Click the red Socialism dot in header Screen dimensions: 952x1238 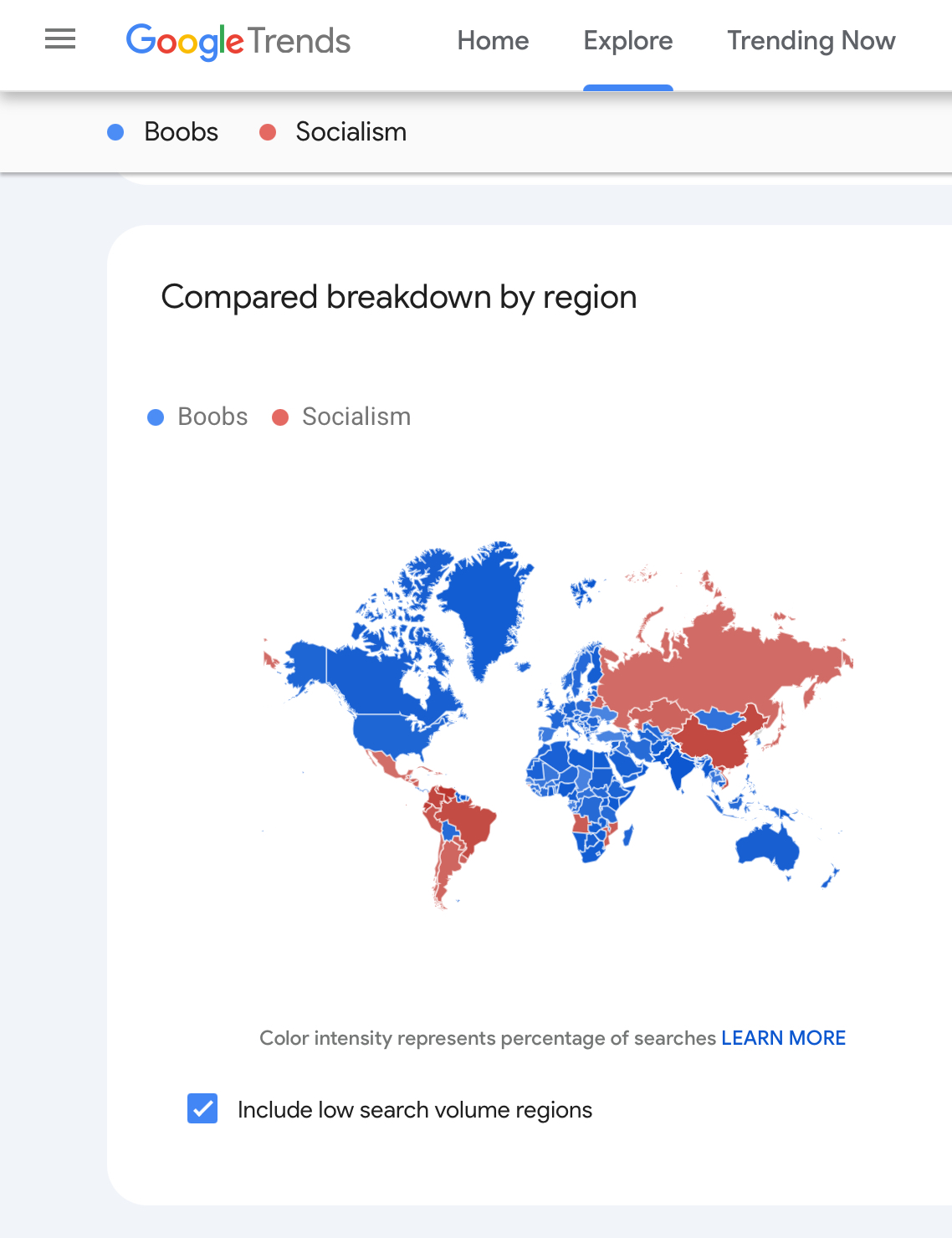click(x=268, y=132)
